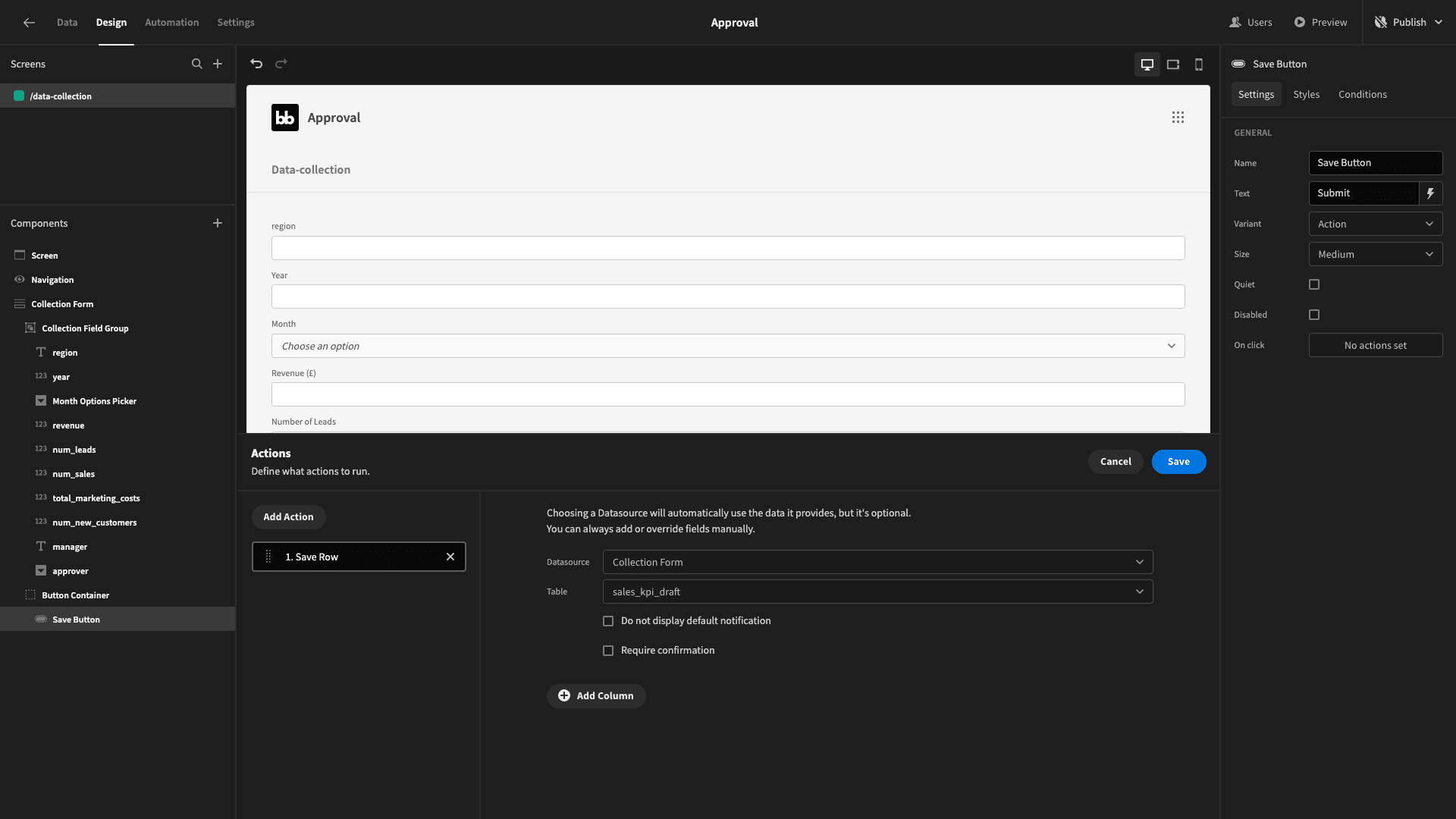Check Do not display default notification
1456x819 pixels.
(x=608, y=621)
